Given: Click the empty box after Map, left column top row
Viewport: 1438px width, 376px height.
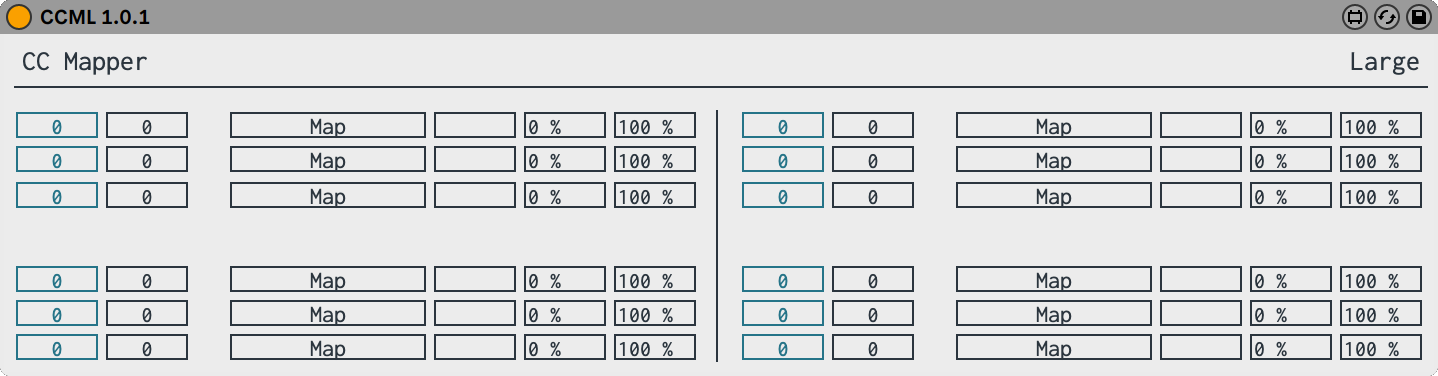Looking at the screenshot, I should pos(475,125).
